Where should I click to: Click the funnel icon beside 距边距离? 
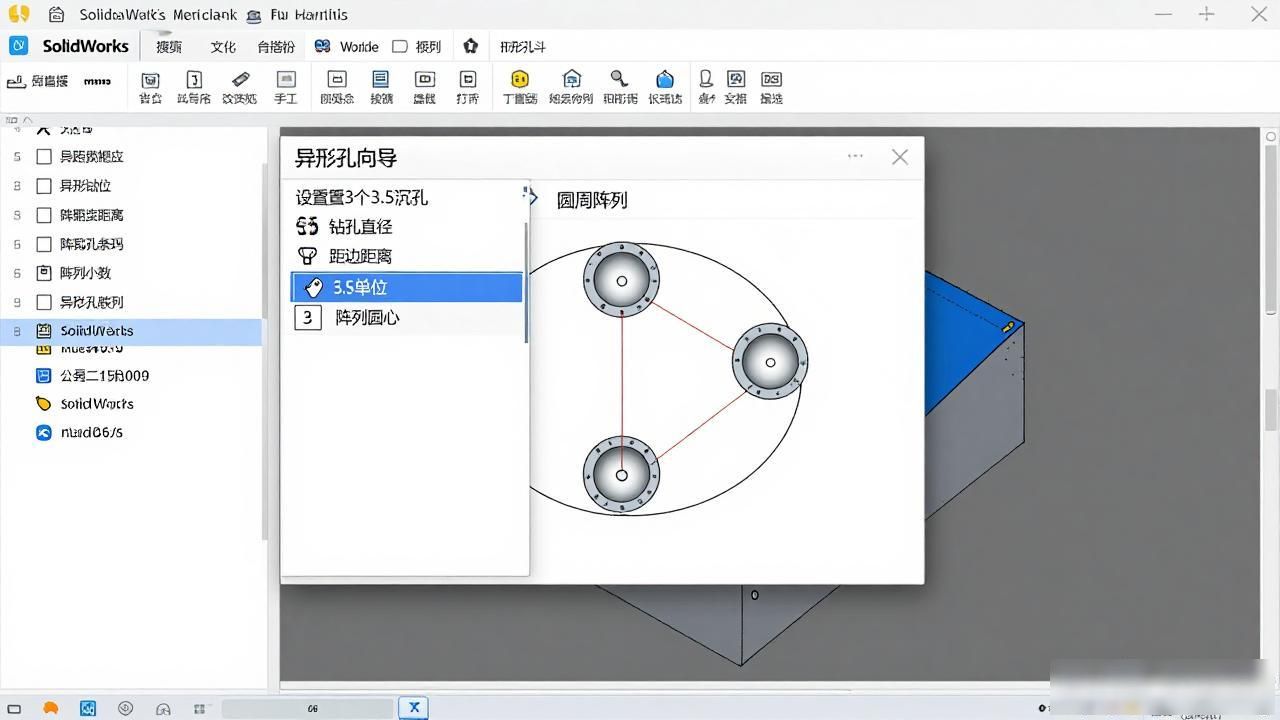coord(308,256)
